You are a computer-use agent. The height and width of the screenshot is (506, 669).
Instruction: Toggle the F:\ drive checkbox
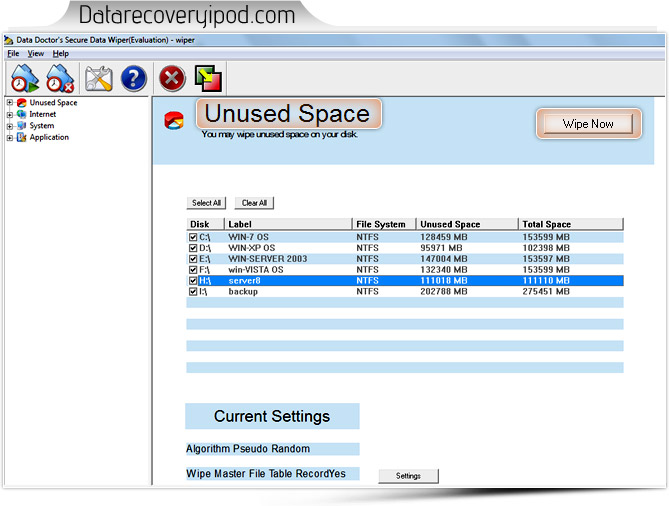point(193,270)
